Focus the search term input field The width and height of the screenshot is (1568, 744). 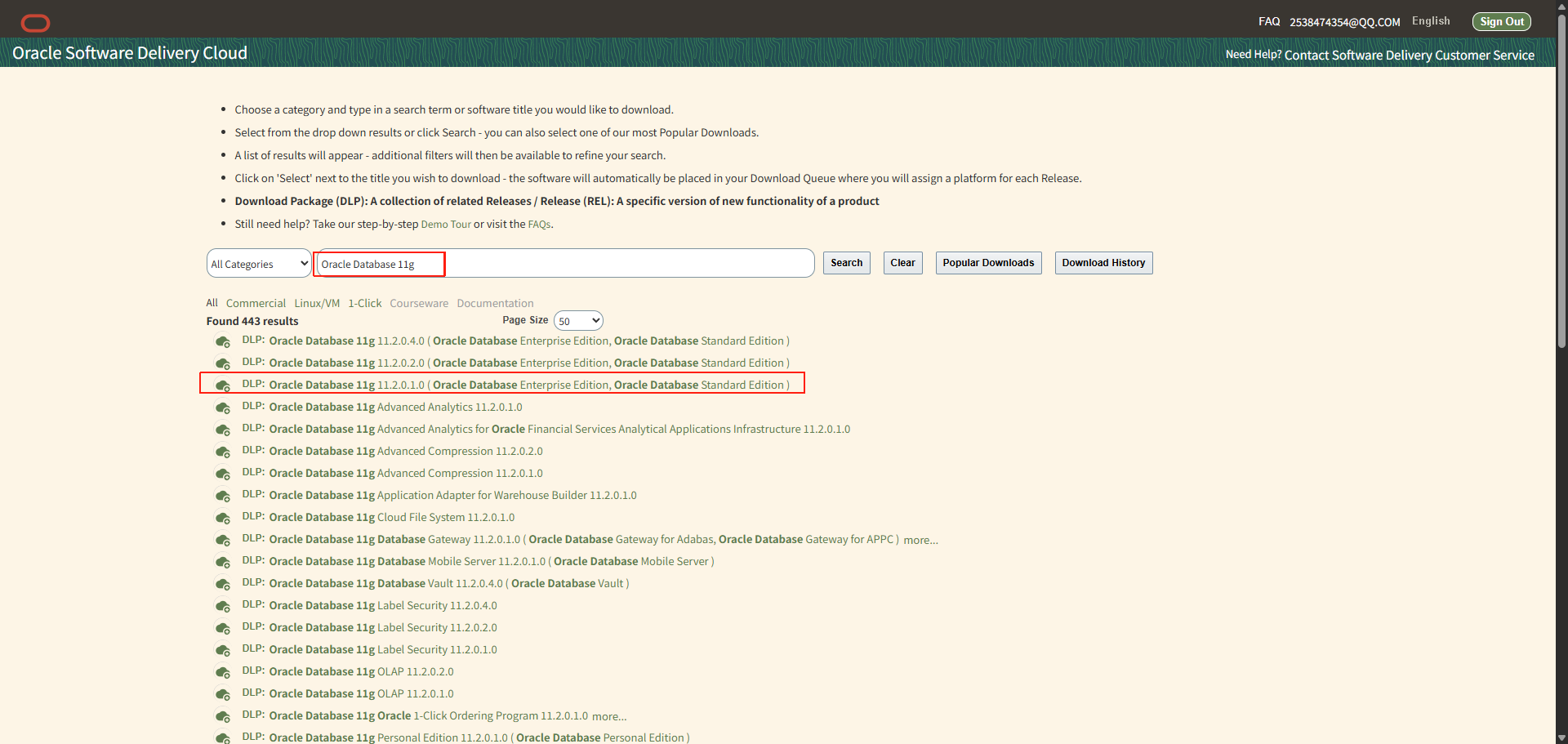pyautogui.click(x=564, y=264)
